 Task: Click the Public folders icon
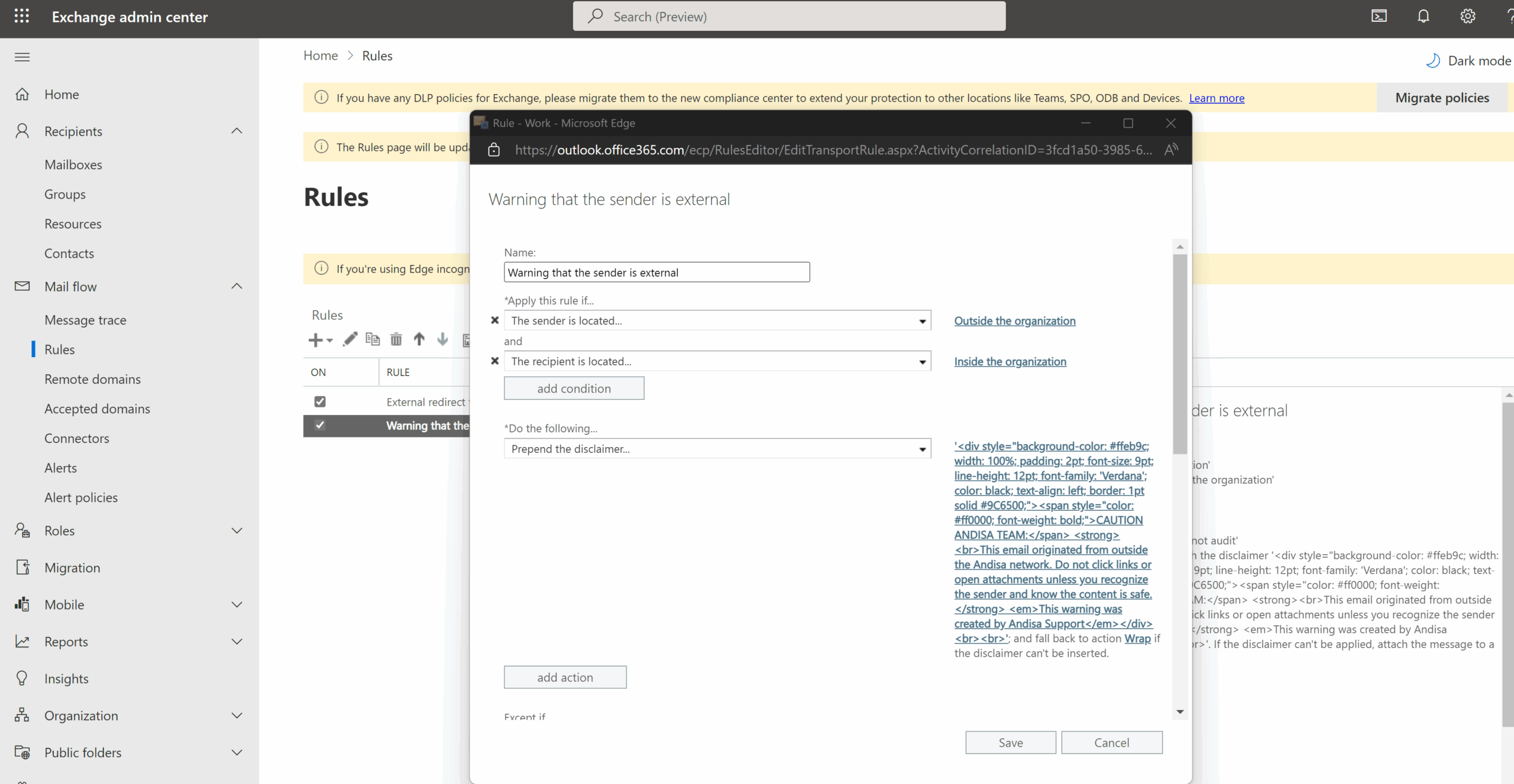(x=22, y=752)
